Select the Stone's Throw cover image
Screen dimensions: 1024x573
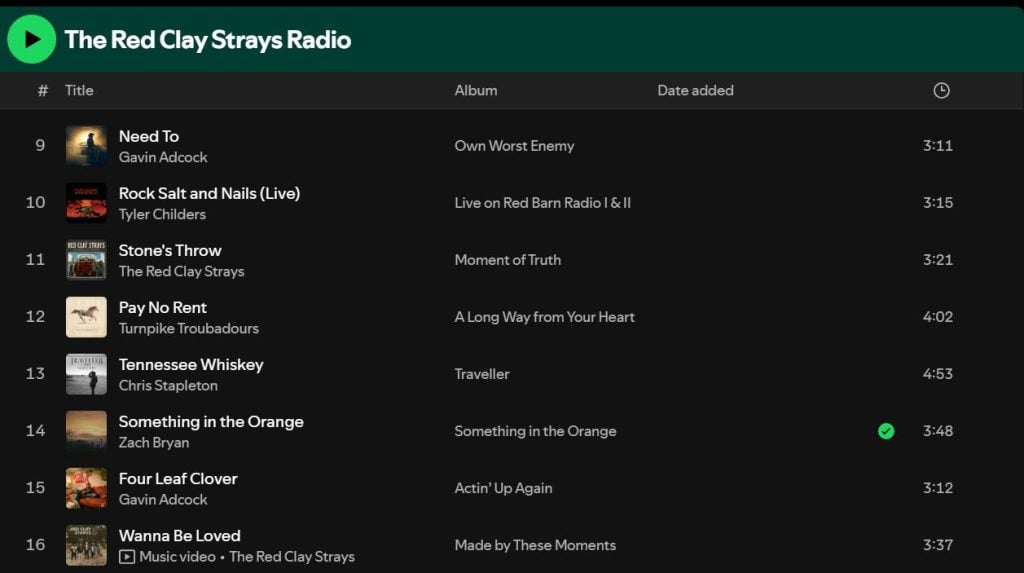[x=86, y=260]
